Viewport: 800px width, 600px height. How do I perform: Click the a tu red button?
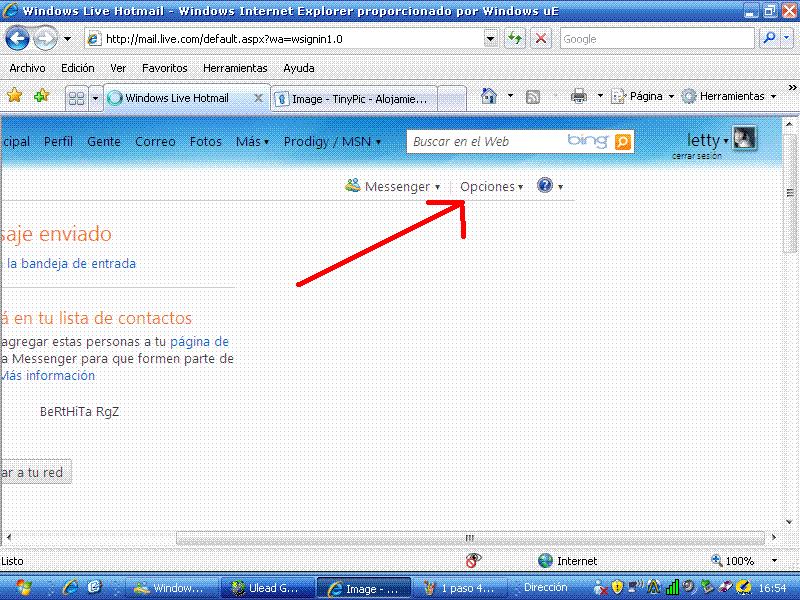click(36, 472)
